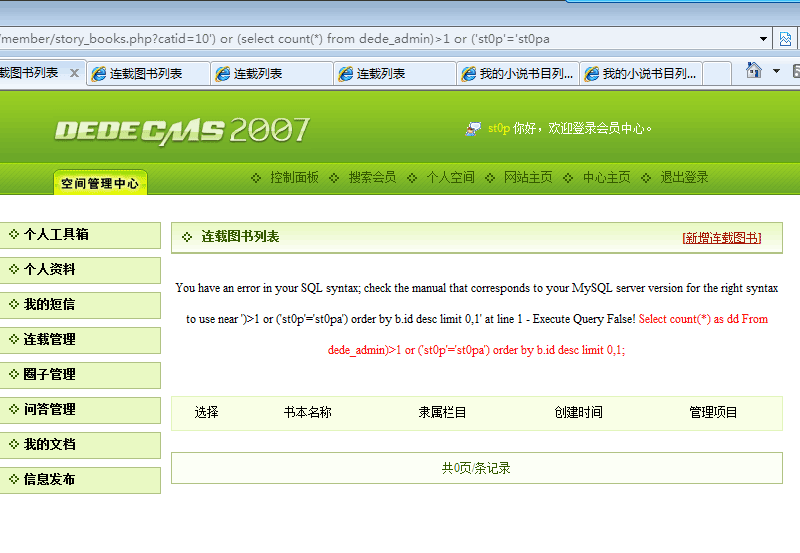800x553 pixels.
Task: Go to 网站主页 in navigation bar
Action: (528, 178)
